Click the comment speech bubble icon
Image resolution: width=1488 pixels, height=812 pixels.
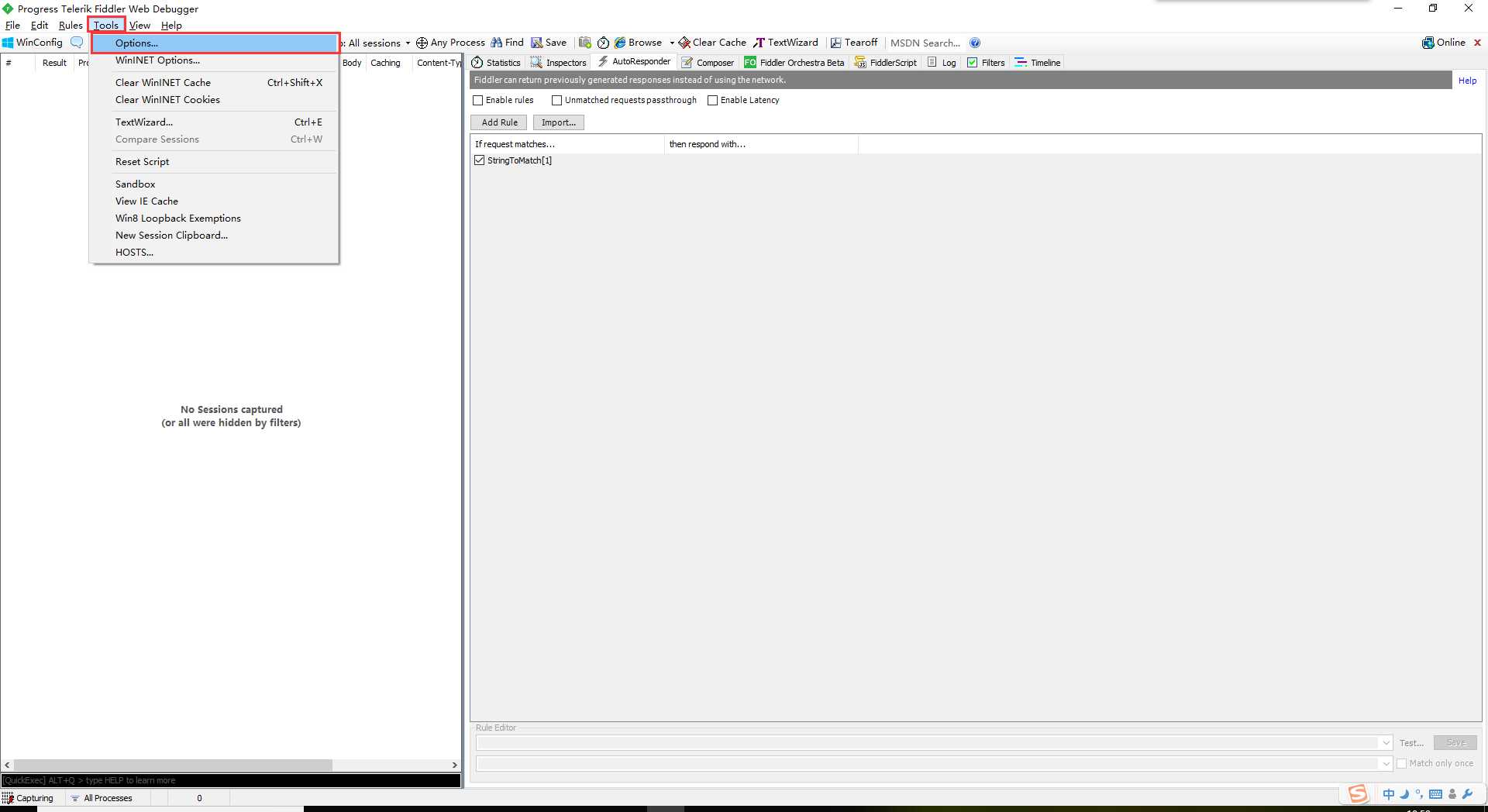pos(77,43)
